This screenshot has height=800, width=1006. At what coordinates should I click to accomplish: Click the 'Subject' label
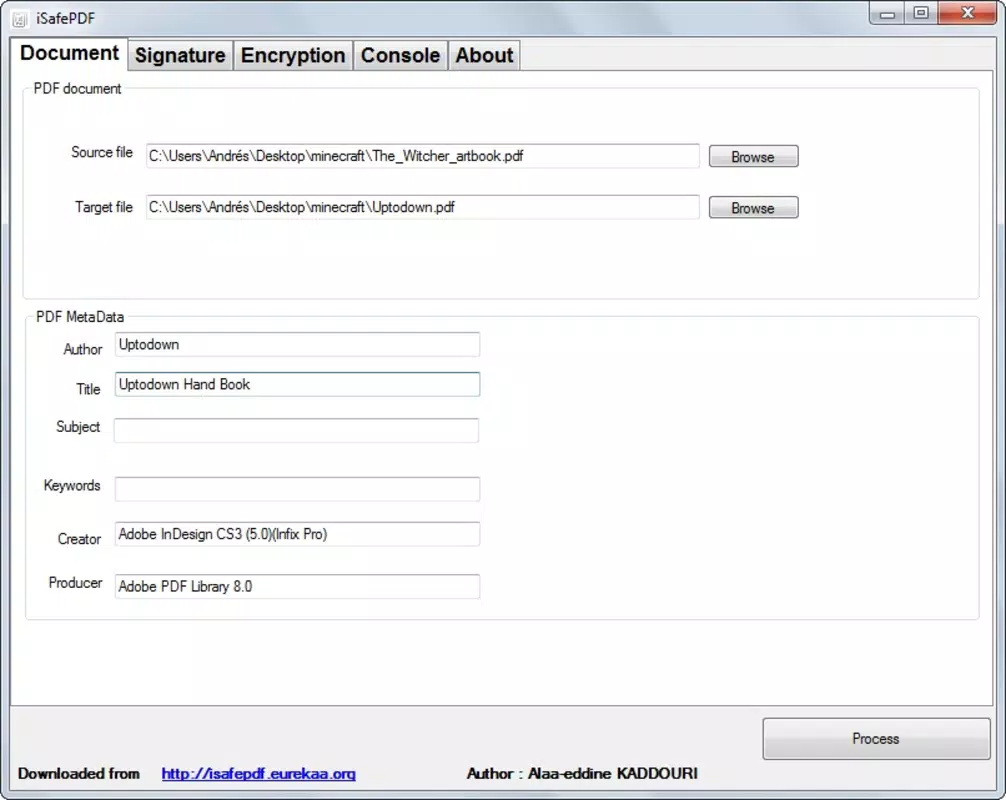78,427
